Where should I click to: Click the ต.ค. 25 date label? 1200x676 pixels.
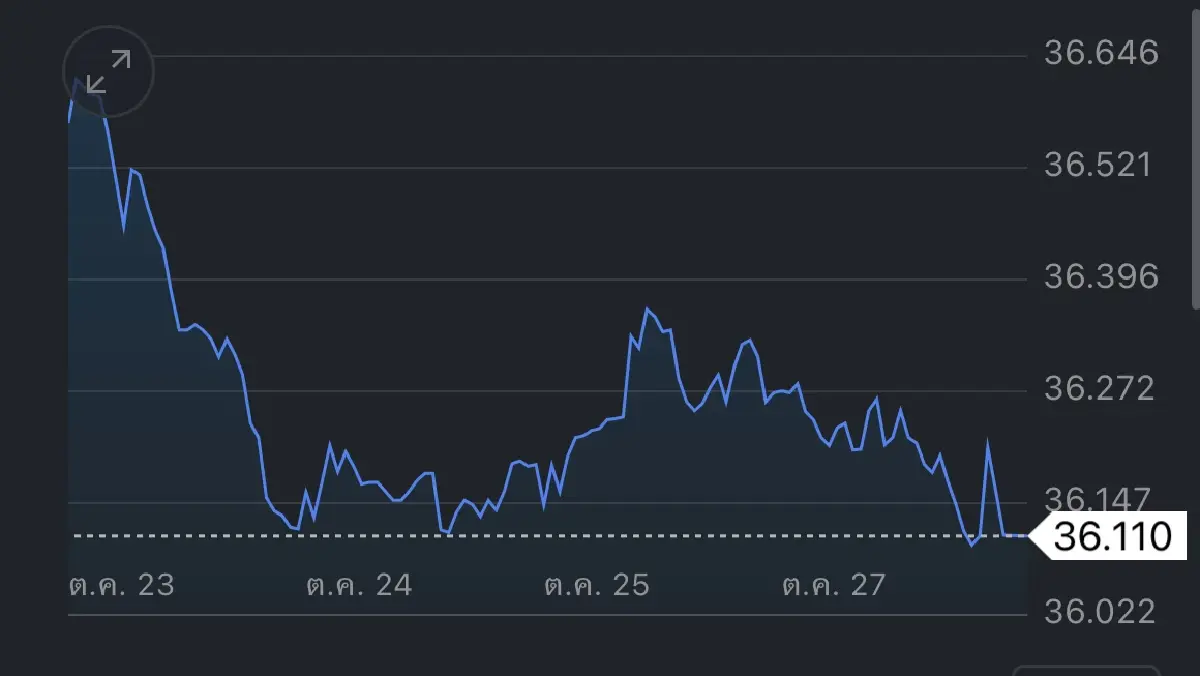597,585
